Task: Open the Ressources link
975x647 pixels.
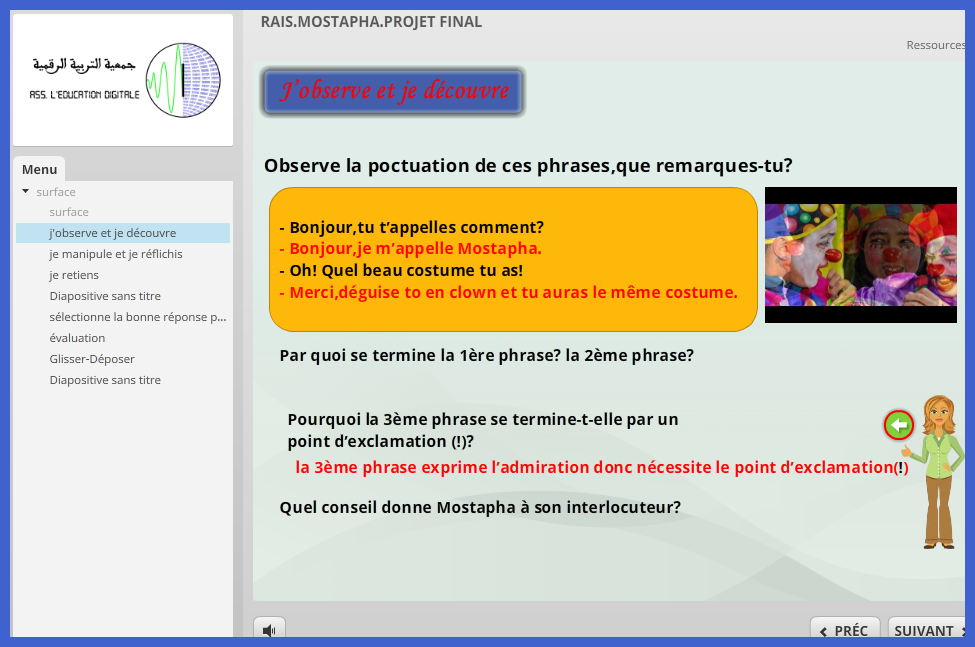Action: click(936, 45)
